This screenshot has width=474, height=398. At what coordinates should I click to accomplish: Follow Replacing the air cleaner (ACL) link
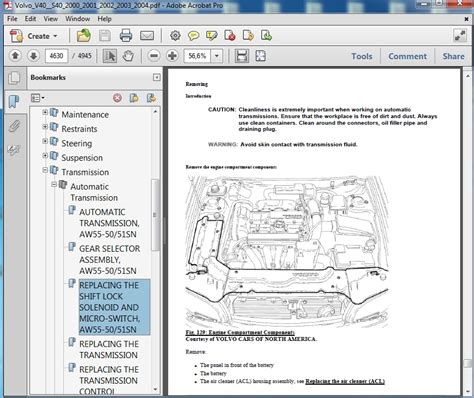click(x=345, y=381)
